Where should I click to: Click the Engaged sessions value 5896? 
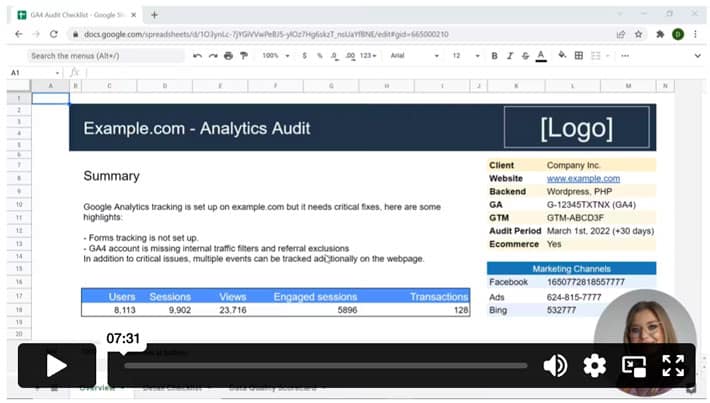click(x=347, y=310)
